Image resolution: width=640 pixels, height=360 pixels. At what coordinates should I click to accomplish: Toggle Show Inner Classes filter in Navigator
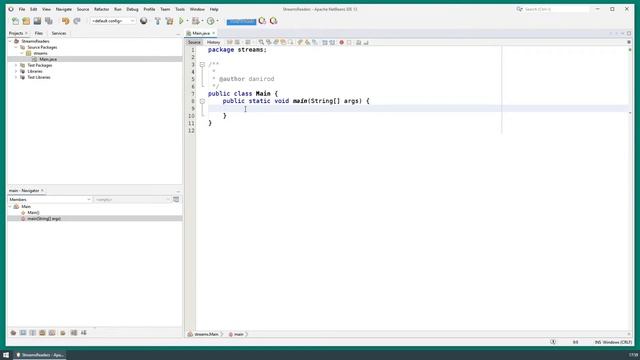point(52,333)
